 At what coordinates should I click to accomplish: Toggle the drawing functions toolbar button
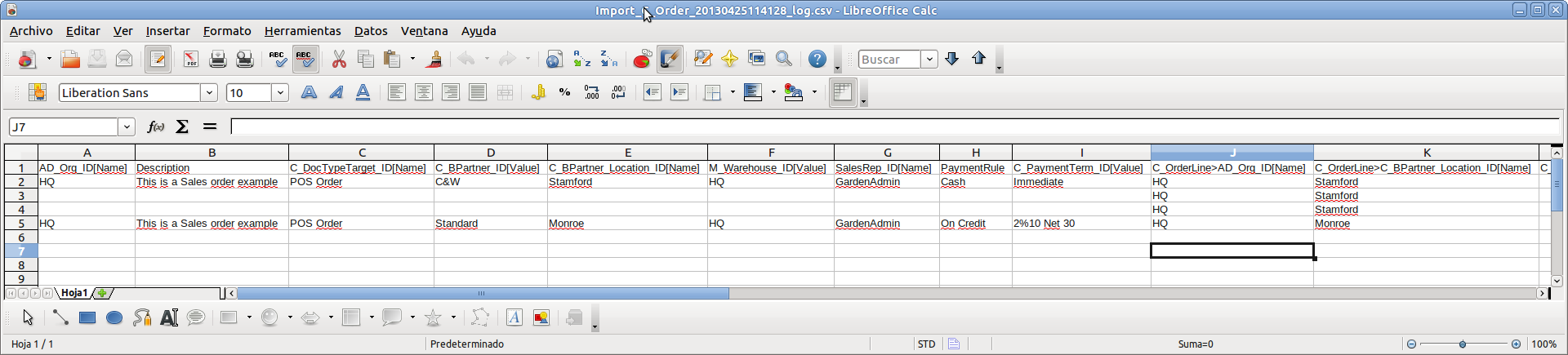pos(670,60)
